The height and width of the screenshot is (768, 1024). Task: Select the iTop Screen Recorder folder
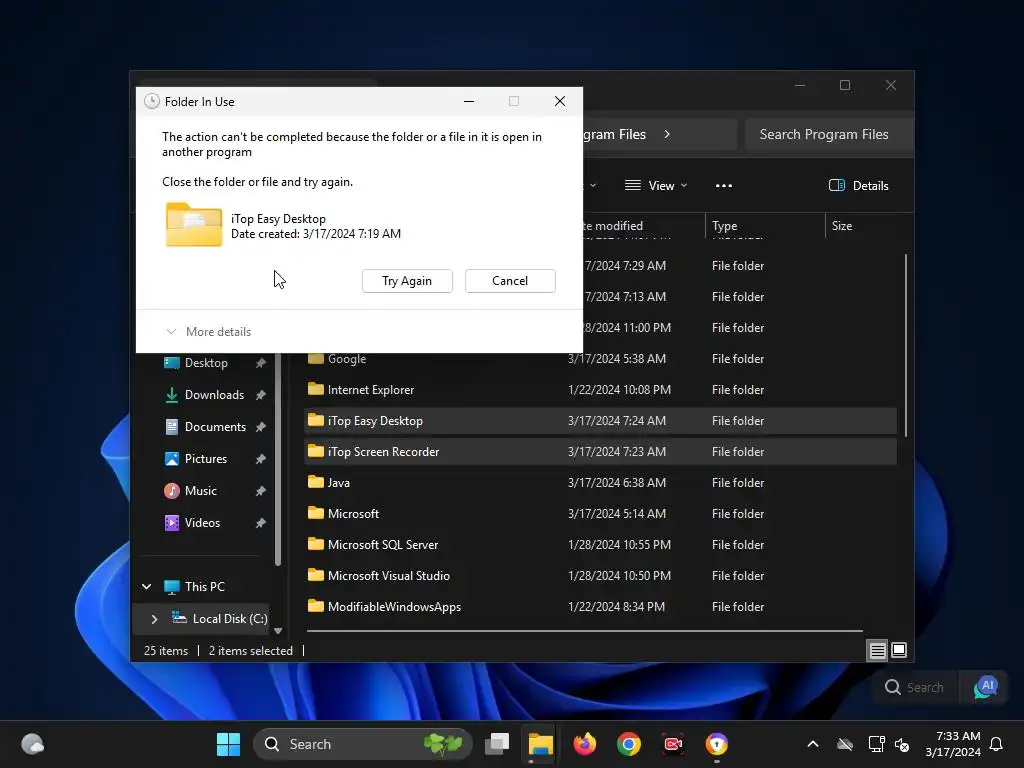click(600, 452)
